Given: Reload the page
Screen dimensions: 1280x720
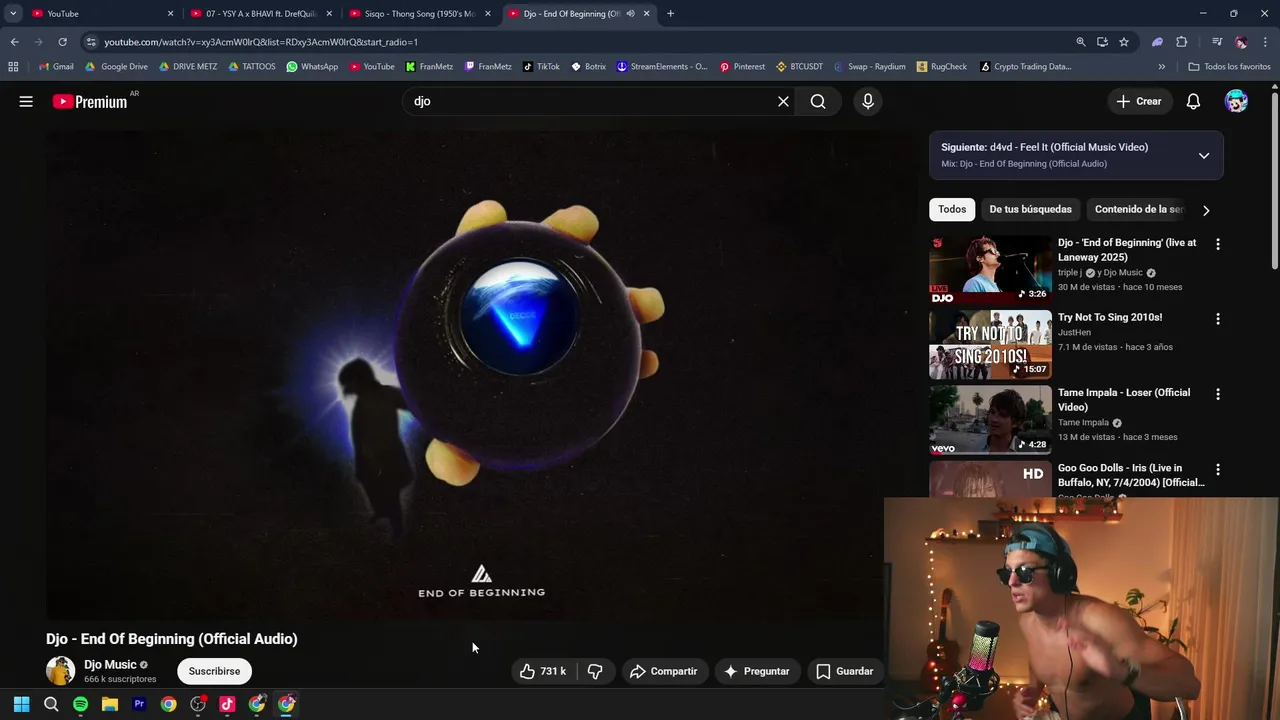Looking at the screenshot, I should point(62,42).
